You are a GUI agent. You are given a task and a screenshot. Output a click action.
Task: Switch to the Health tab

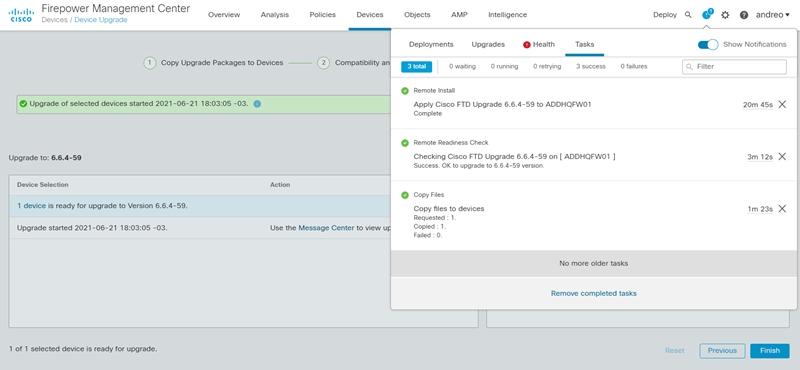click(x=539, y=44)
